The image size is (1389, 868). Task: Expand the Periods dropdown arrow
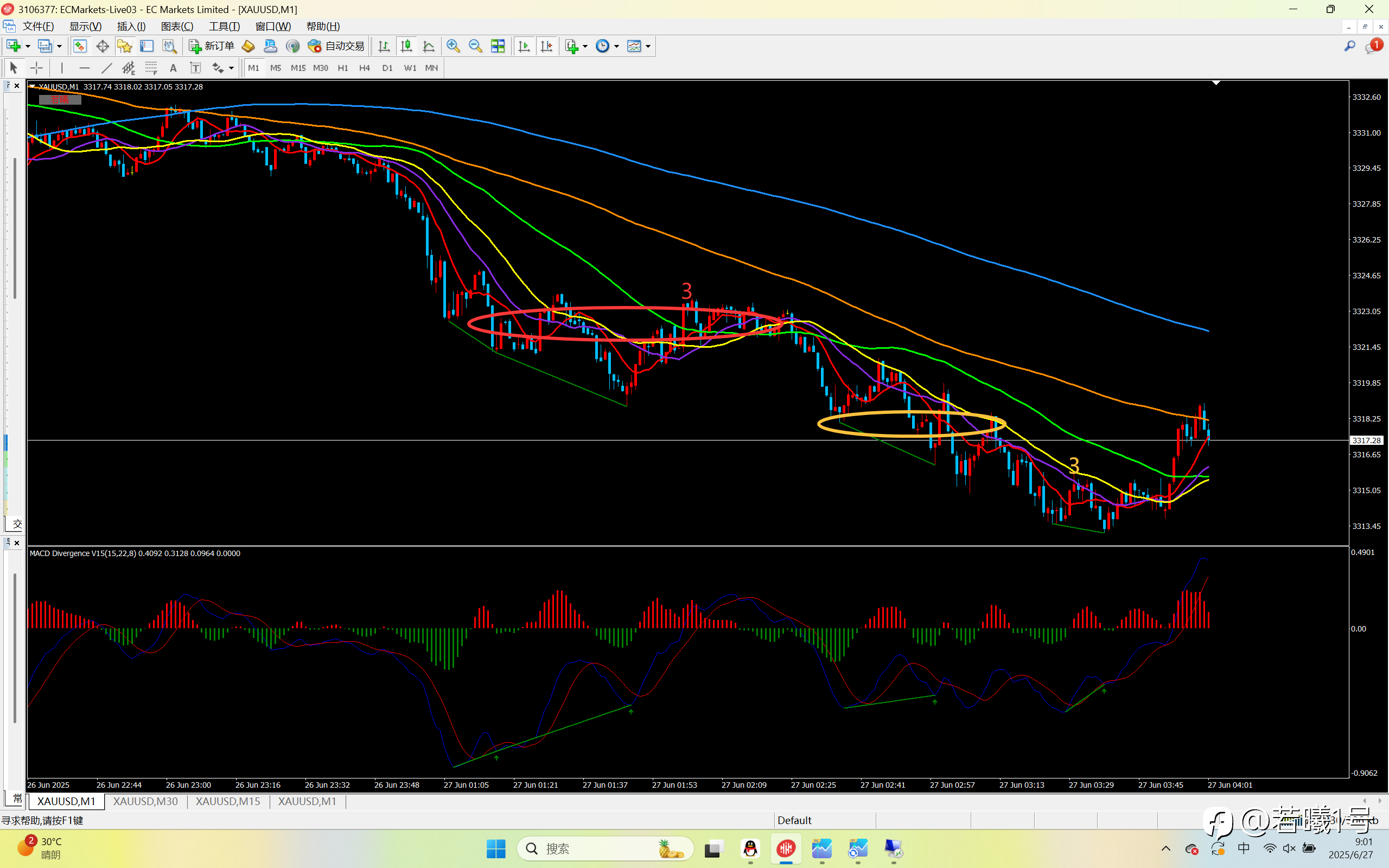[x=616, y=46]
